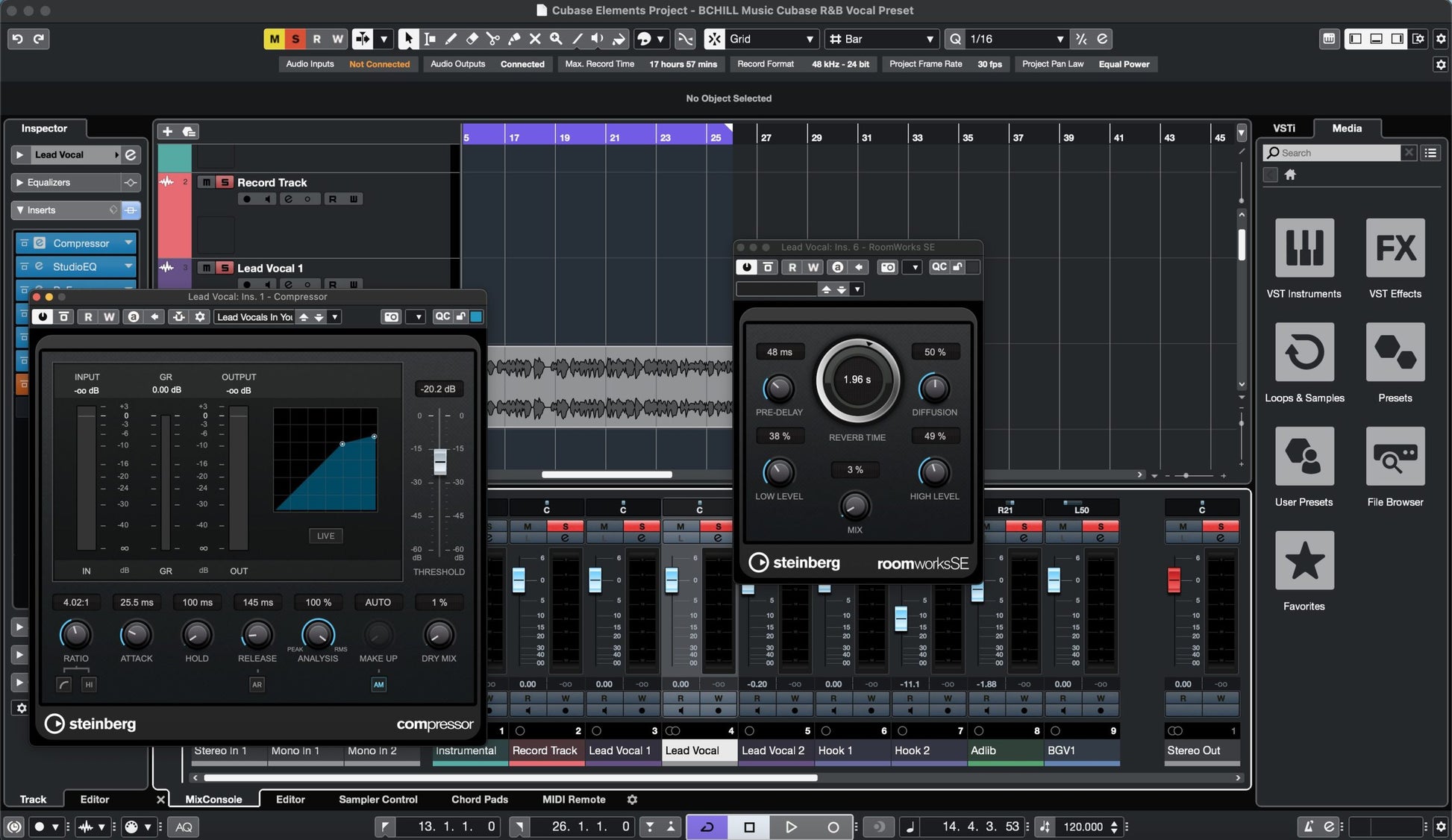Select the Mute X tool
Image resolution: width=1452 pixels, height=840 pixels.
click(x=535, y=39)
